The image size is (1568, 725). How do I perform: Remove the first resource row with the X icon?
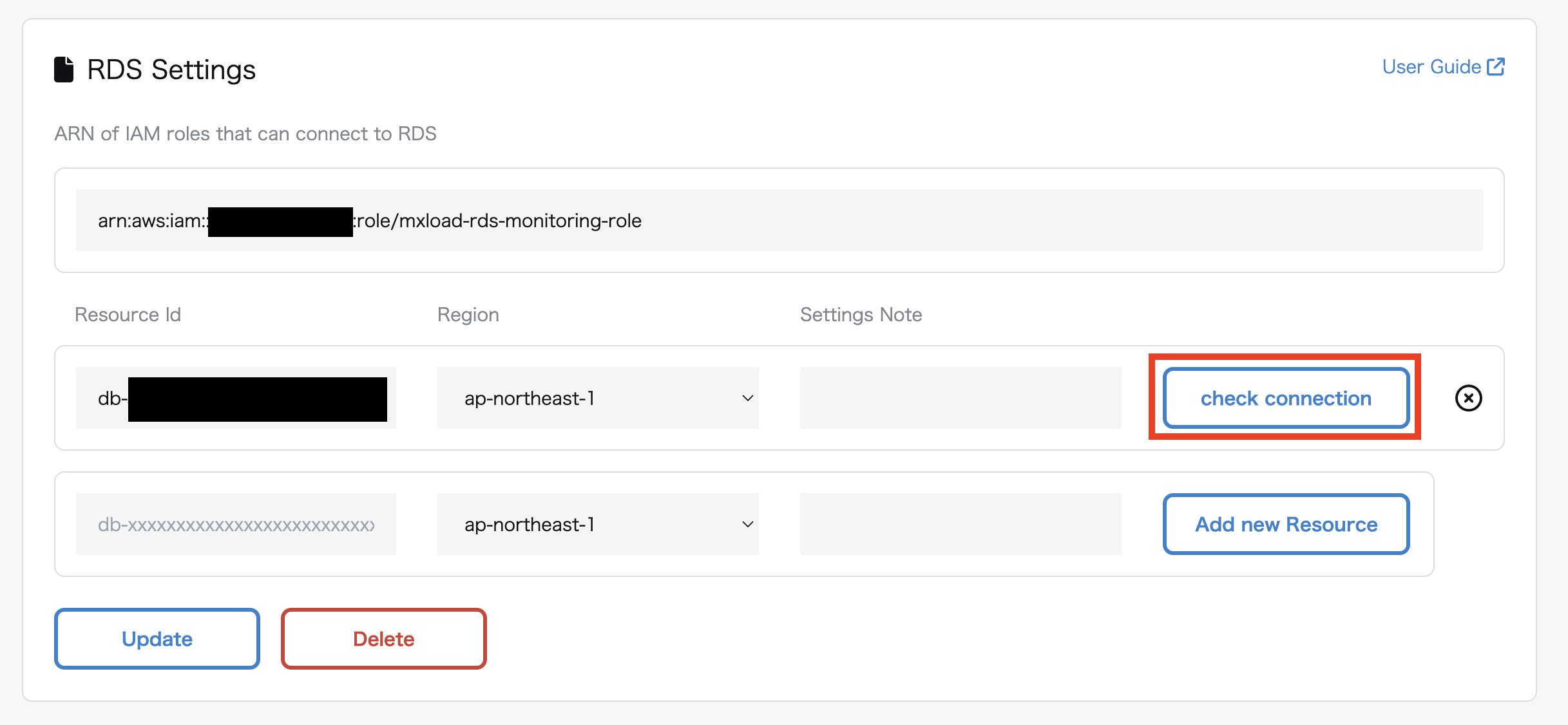(1468, 398)
